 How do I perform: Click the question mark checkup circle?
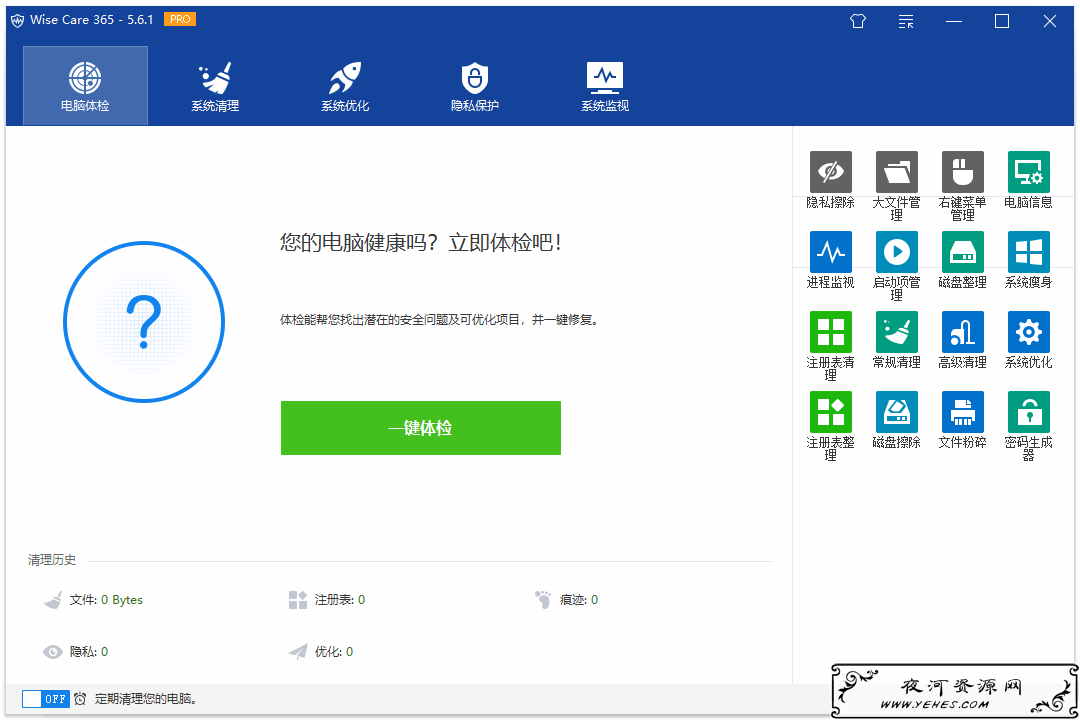pos(144,322)
